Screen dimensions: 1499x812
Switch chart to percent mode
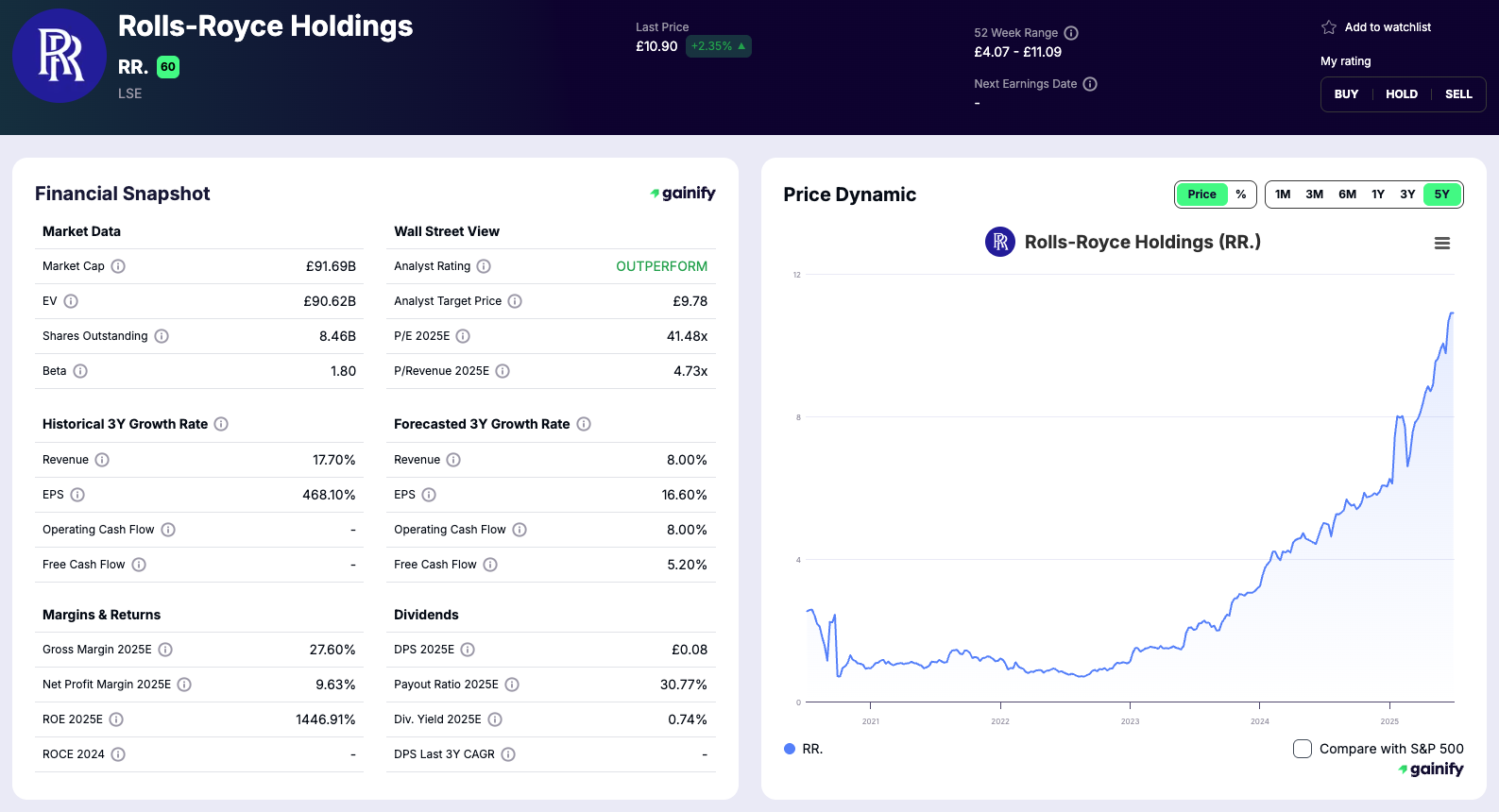(x=1241, y=195)
